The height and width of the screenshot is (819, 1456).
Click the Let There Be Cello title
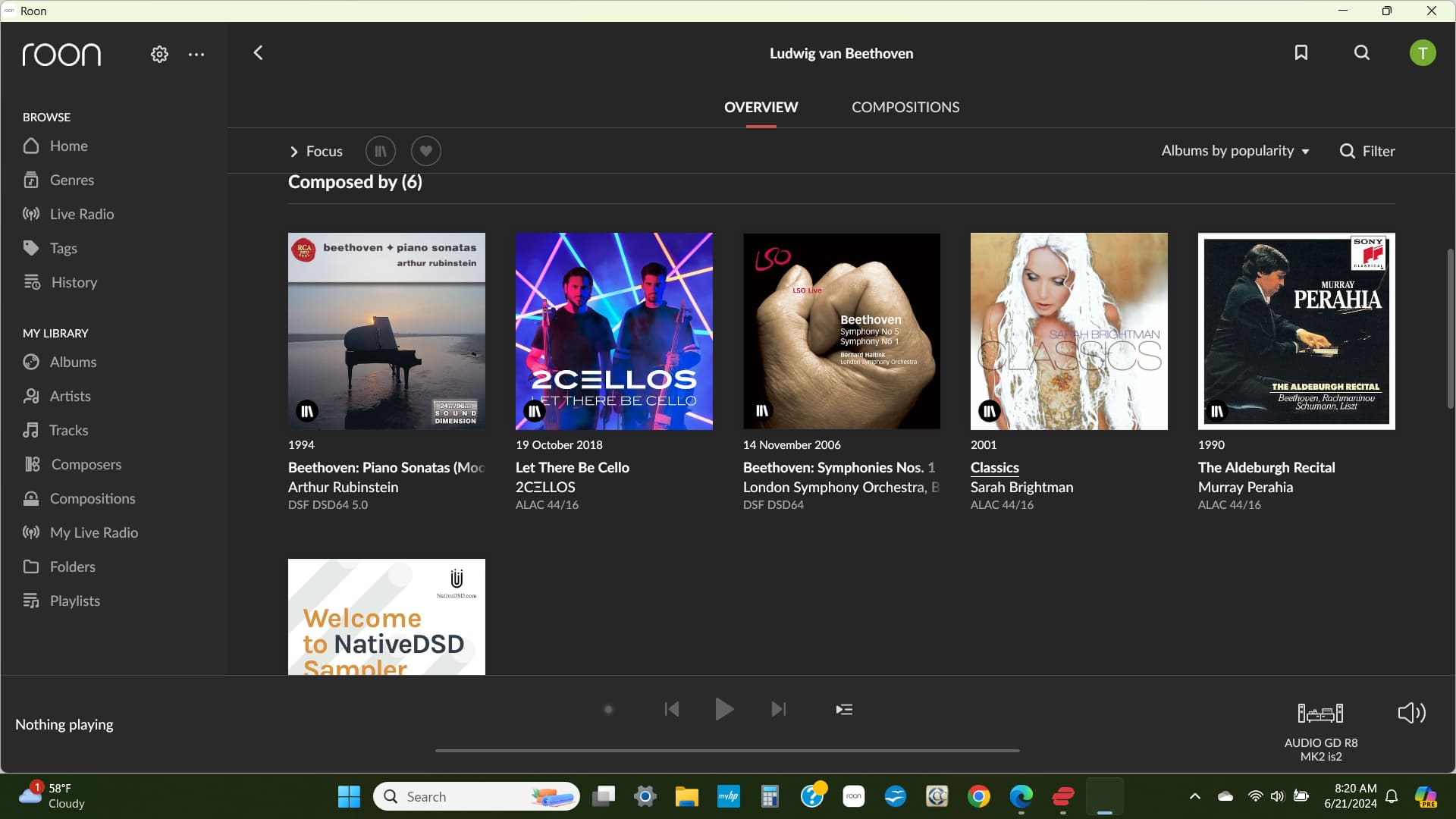(573, 467)
